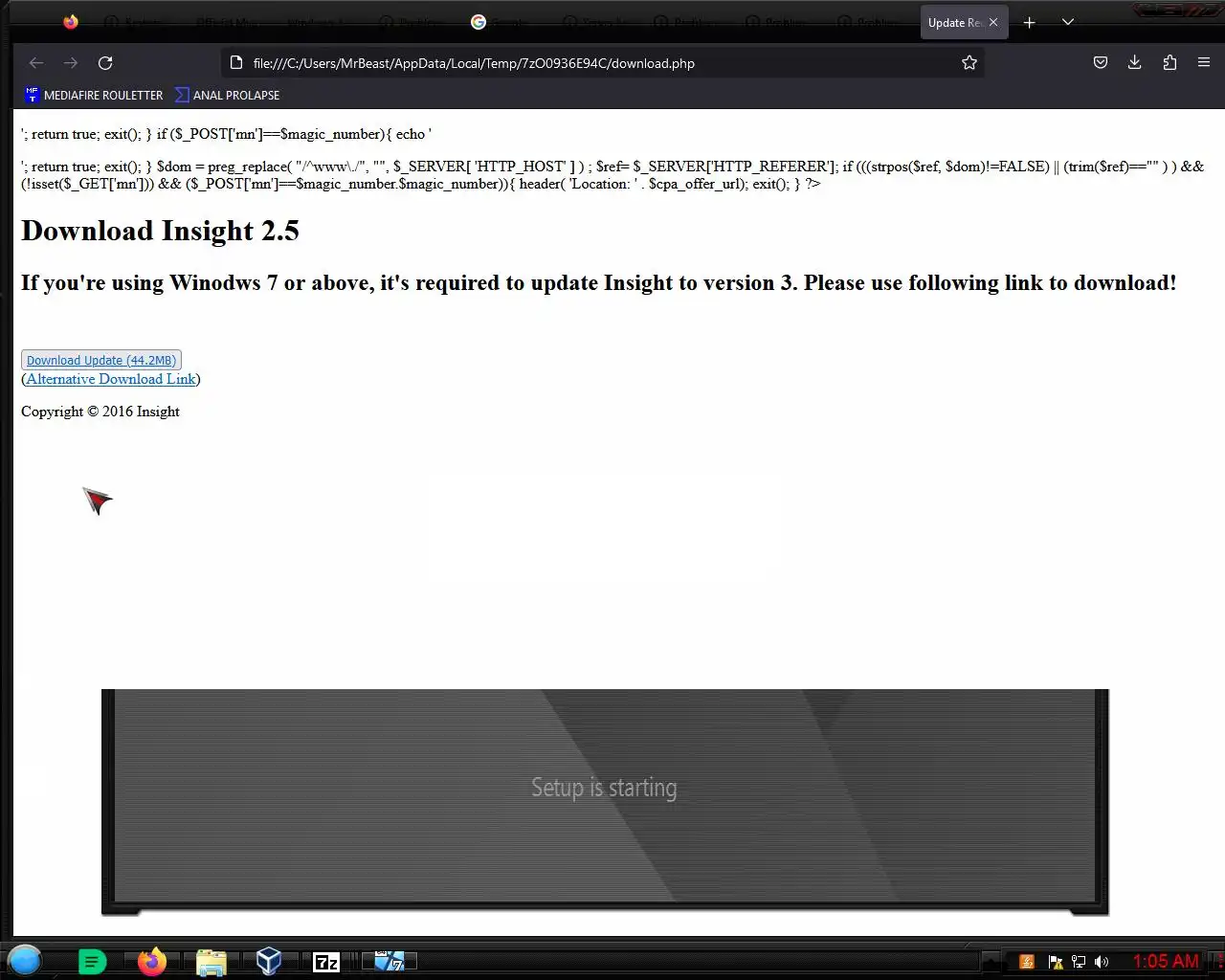Bookmark this page with the star
The width and height of the screenshot is (1225, 980).
(x=969, y=63)
